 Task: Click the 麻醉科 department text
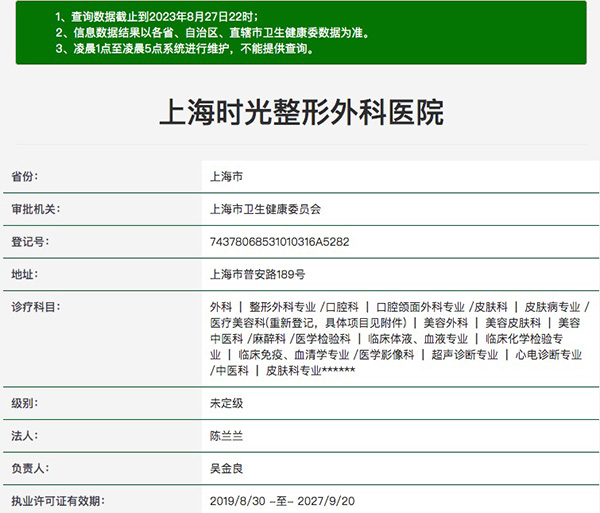pos(269,339)
